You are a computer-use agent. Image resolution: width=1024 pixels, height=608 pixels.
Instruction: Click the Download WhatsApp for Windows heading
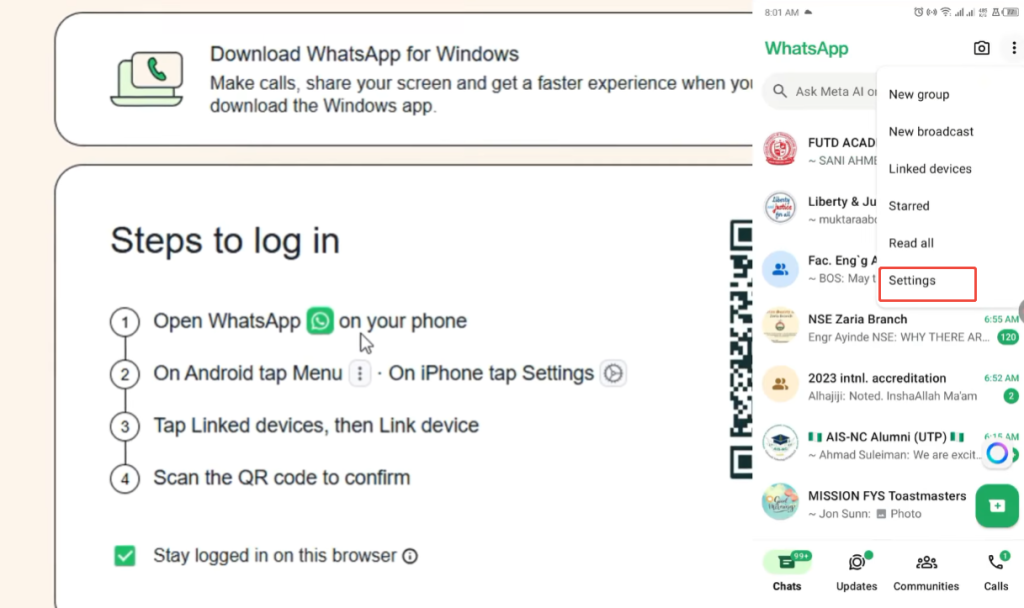(x=364, y=54)
